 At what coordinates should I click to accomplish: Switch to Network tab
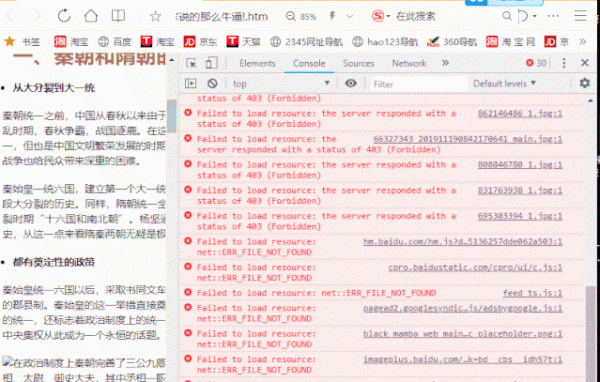point(409,63)
